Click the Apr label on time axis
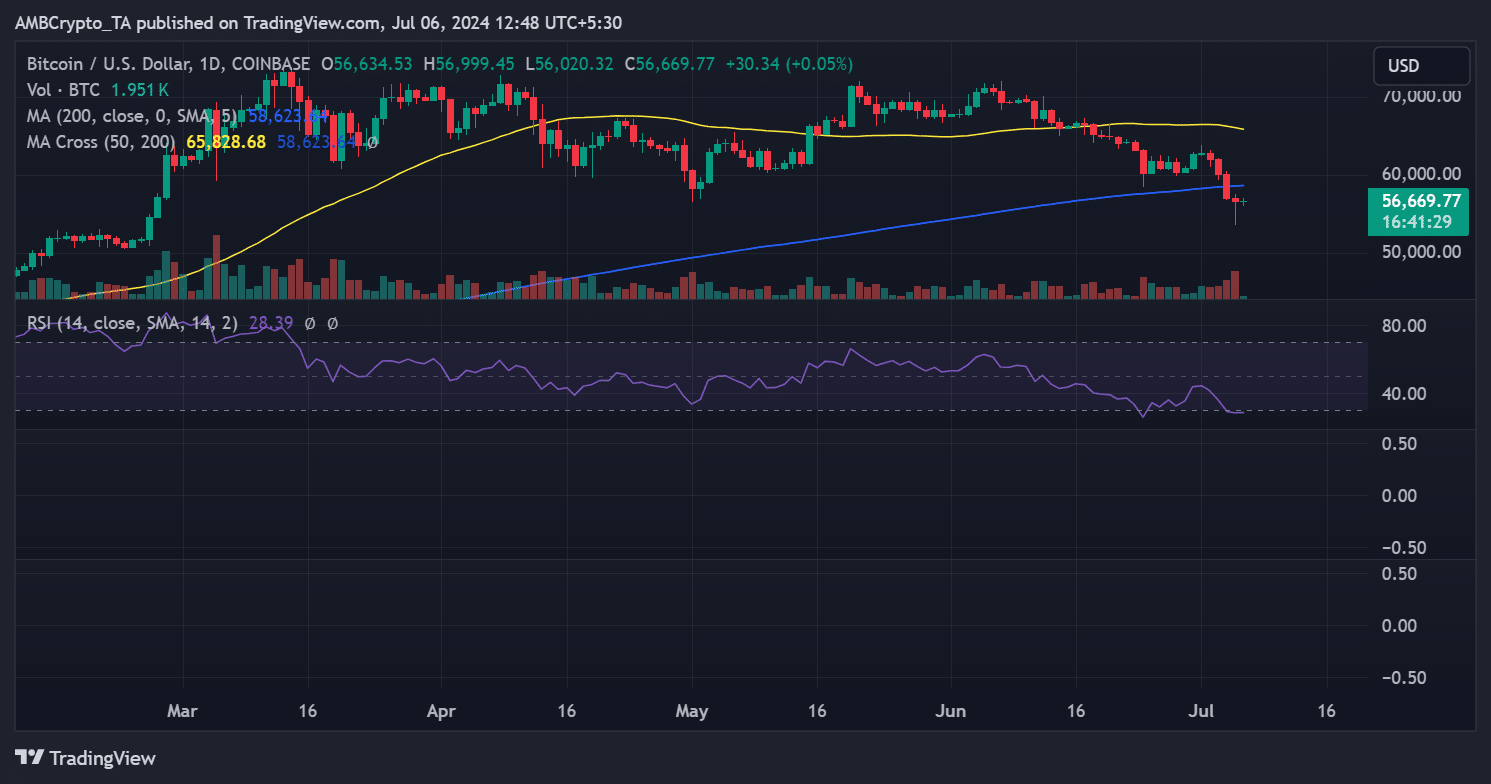 [441, 712]
